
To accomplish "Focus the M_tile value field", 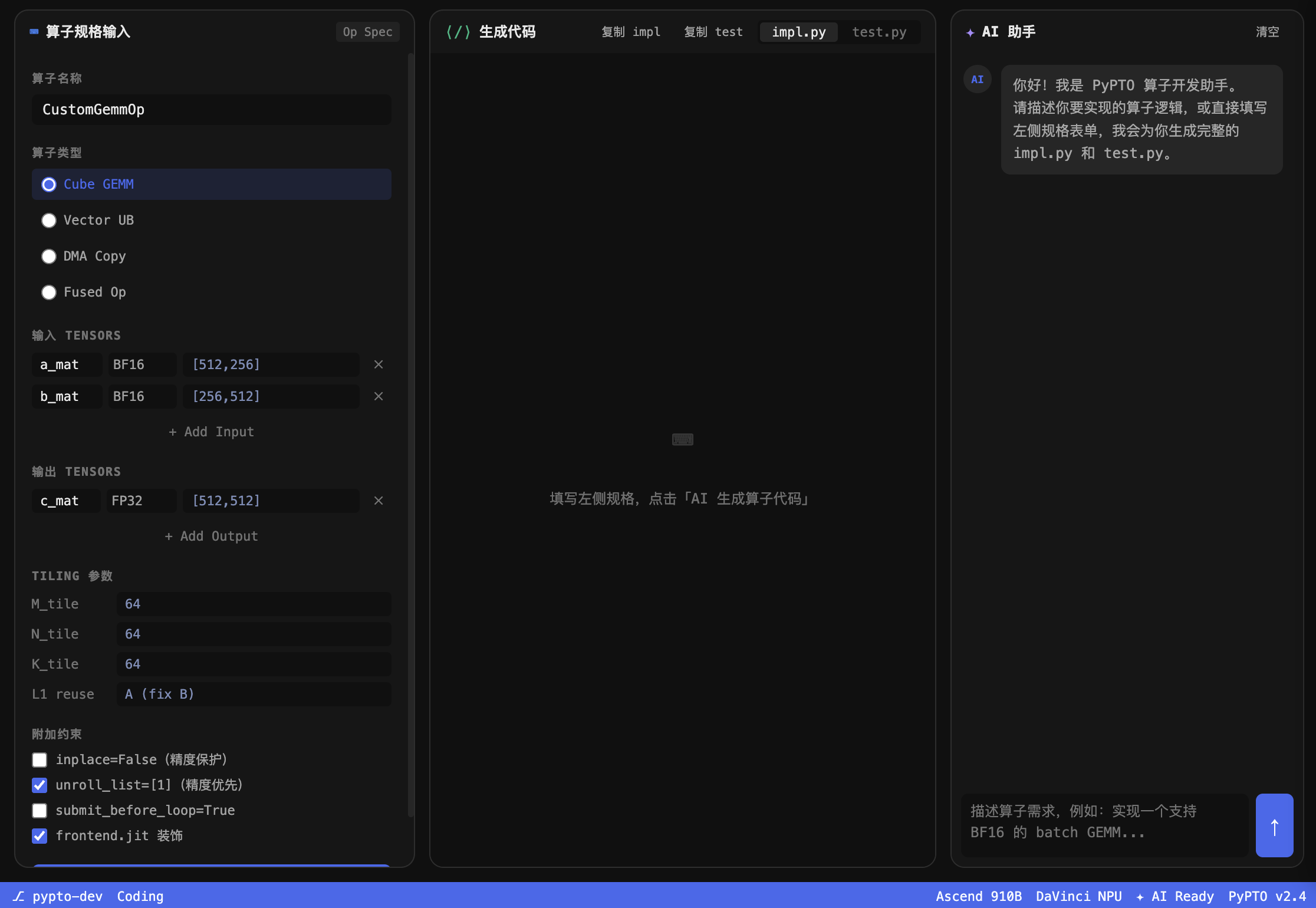I will pos(254,604).
